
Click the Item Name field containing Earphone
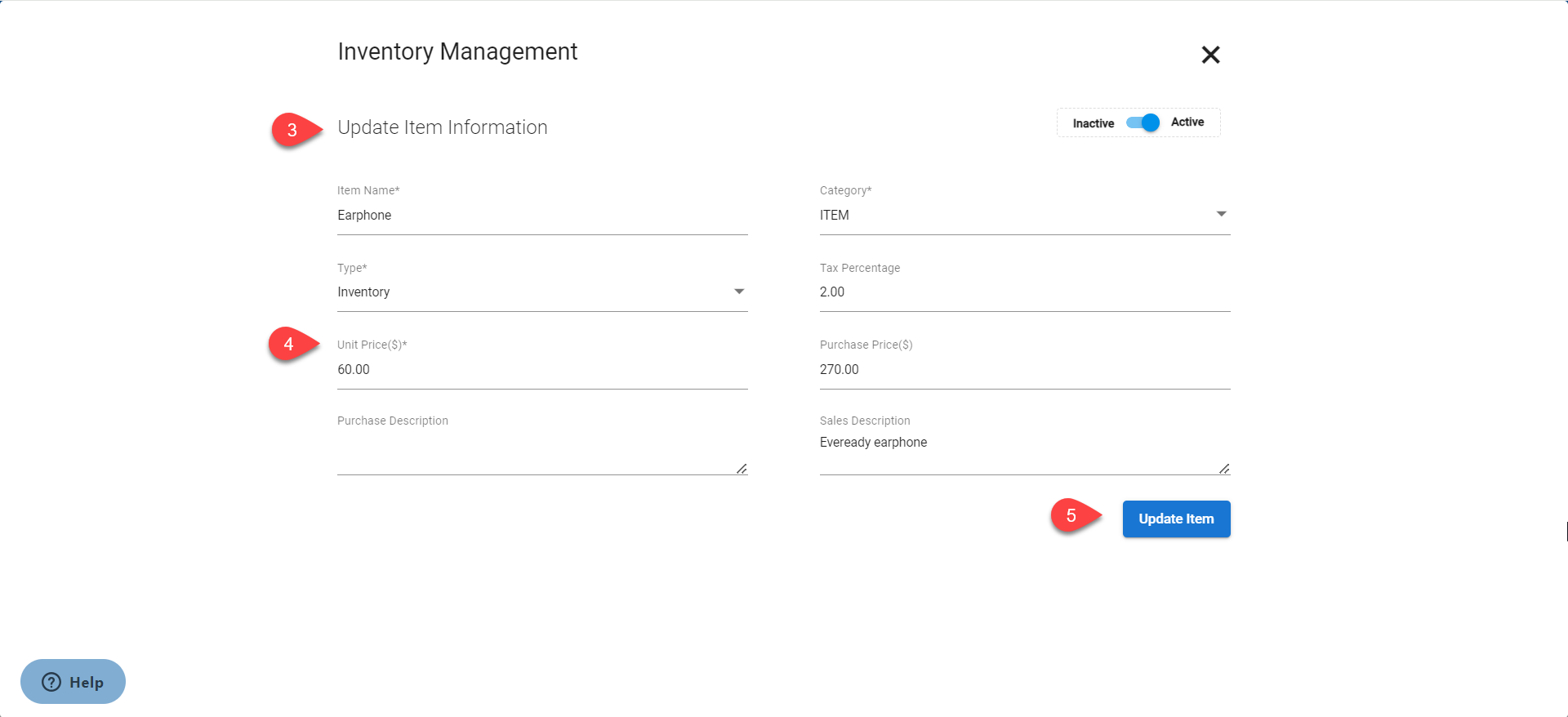click(x=541, y=216)
